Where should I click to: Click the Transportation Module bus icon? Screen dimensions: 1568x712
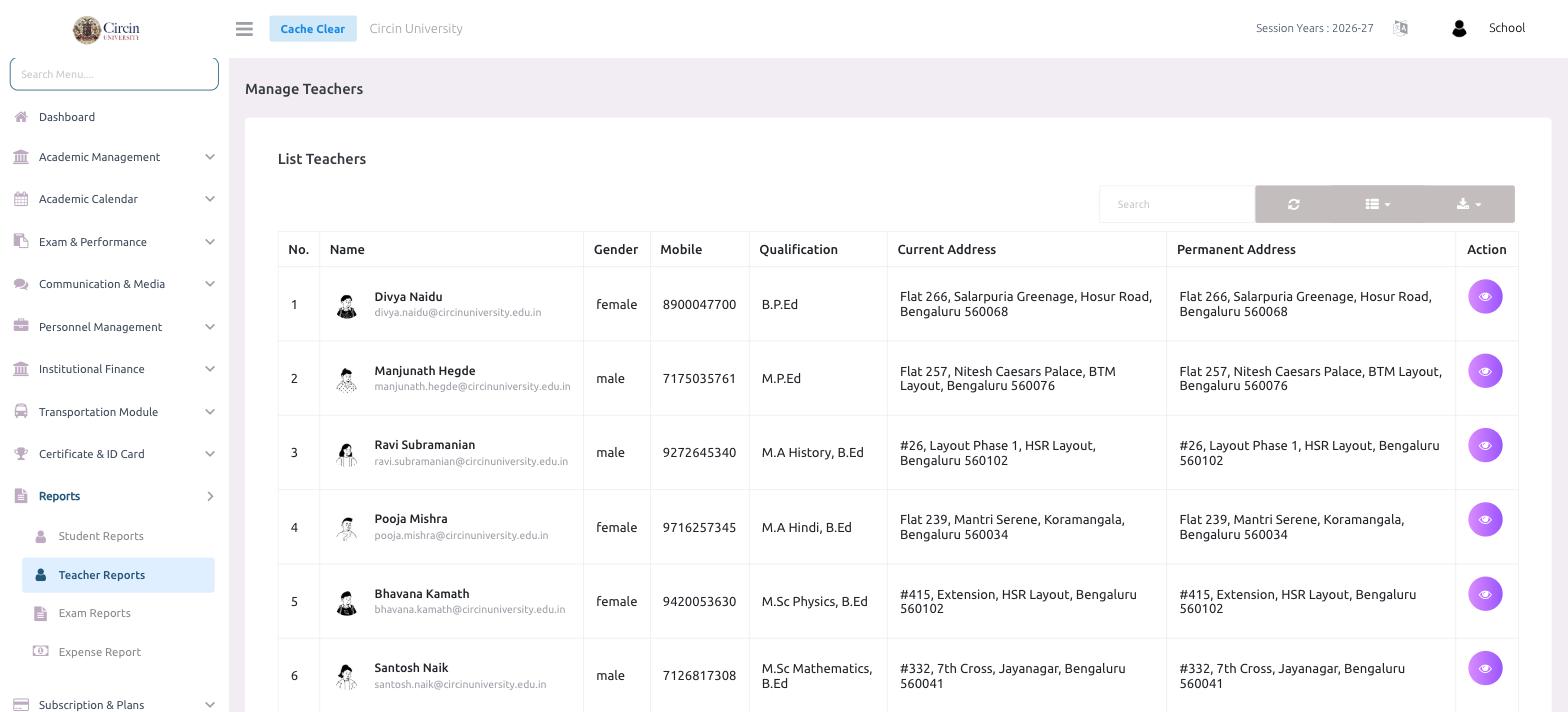(21, 411)
